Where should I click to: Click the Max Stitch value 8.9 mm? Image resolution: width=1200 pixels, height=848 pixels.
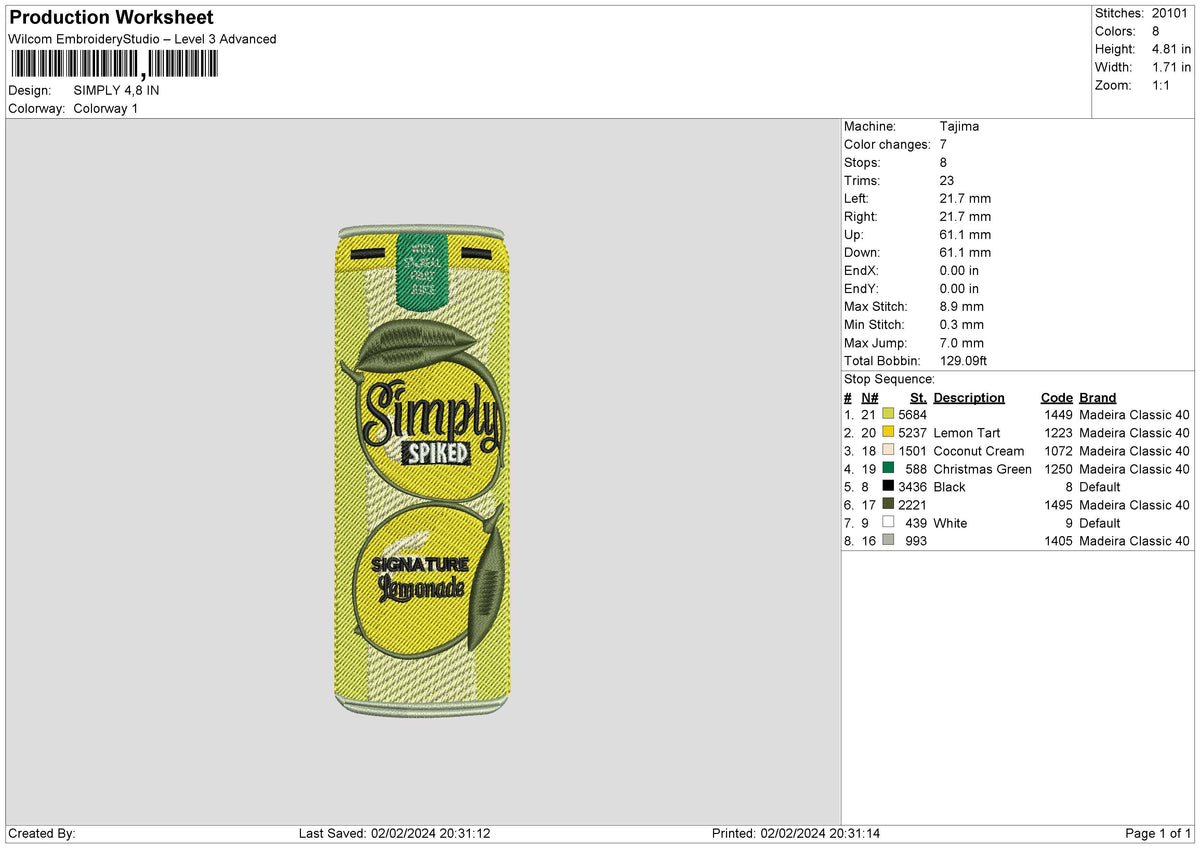[961, 306]
